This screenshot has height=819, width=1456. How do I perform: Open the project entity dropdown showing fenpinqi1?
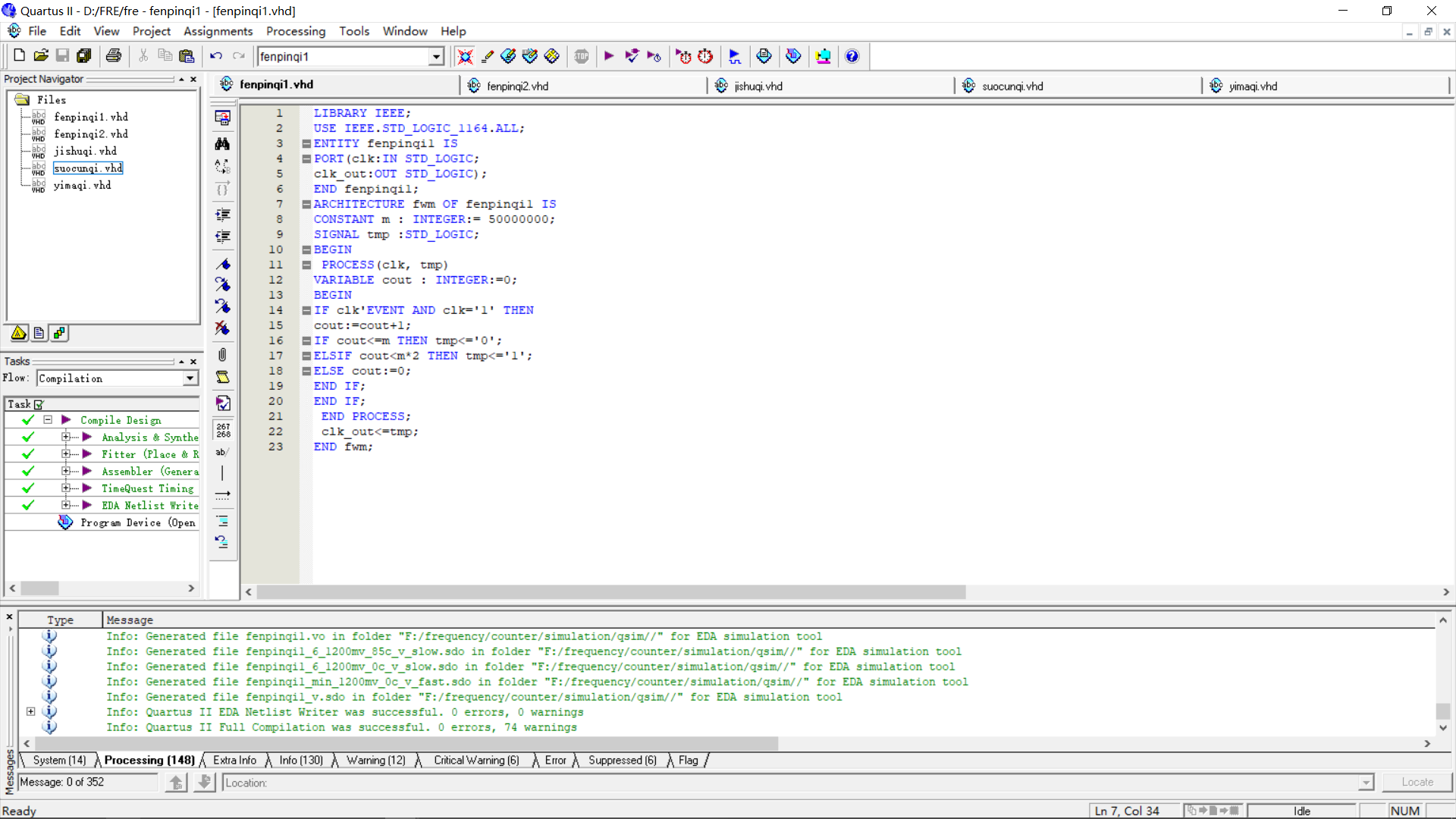(436, 57)
